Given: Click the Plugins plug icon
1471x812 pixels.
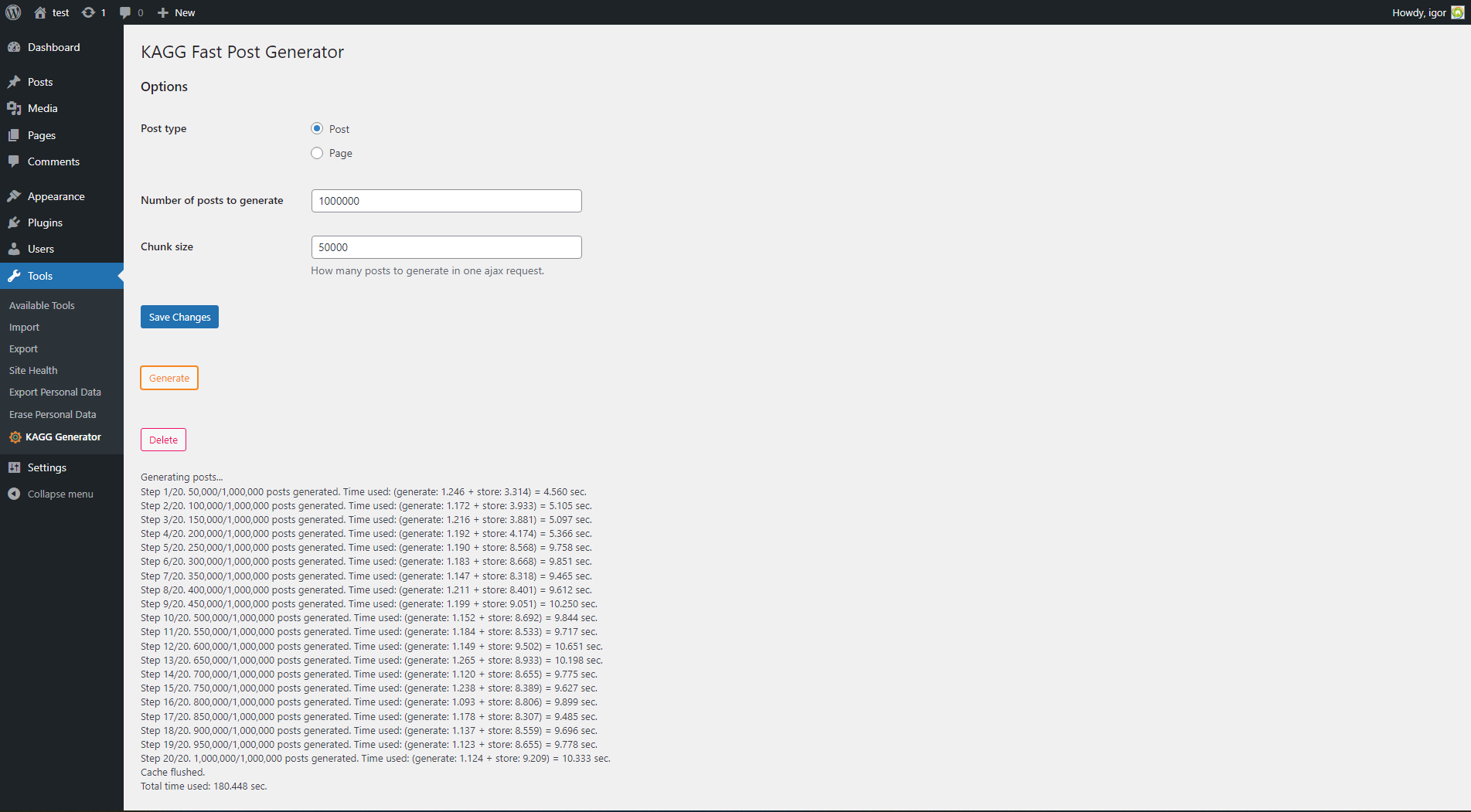Looking at the screenshot, I should click(x=14, y=223).
